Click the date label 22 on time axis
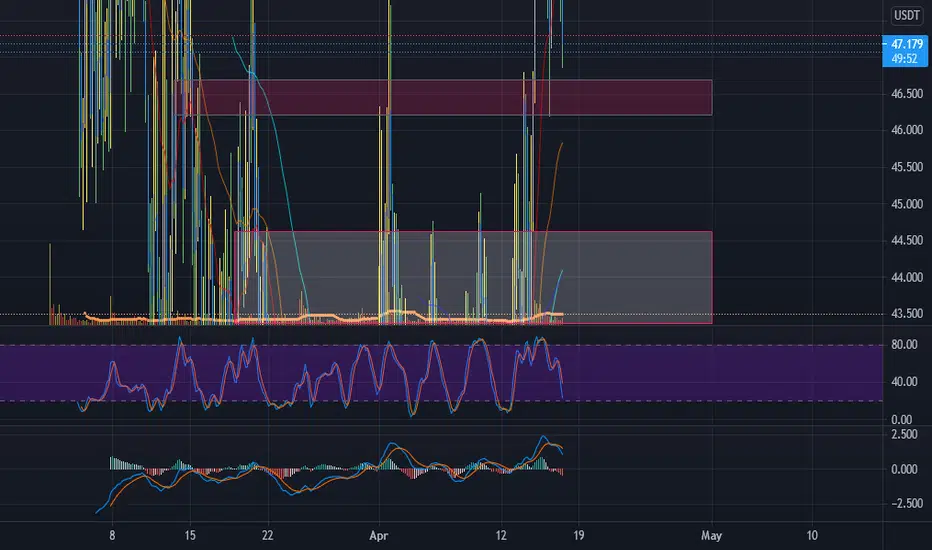This screenshot has height=550, width=932. (267, 535)
